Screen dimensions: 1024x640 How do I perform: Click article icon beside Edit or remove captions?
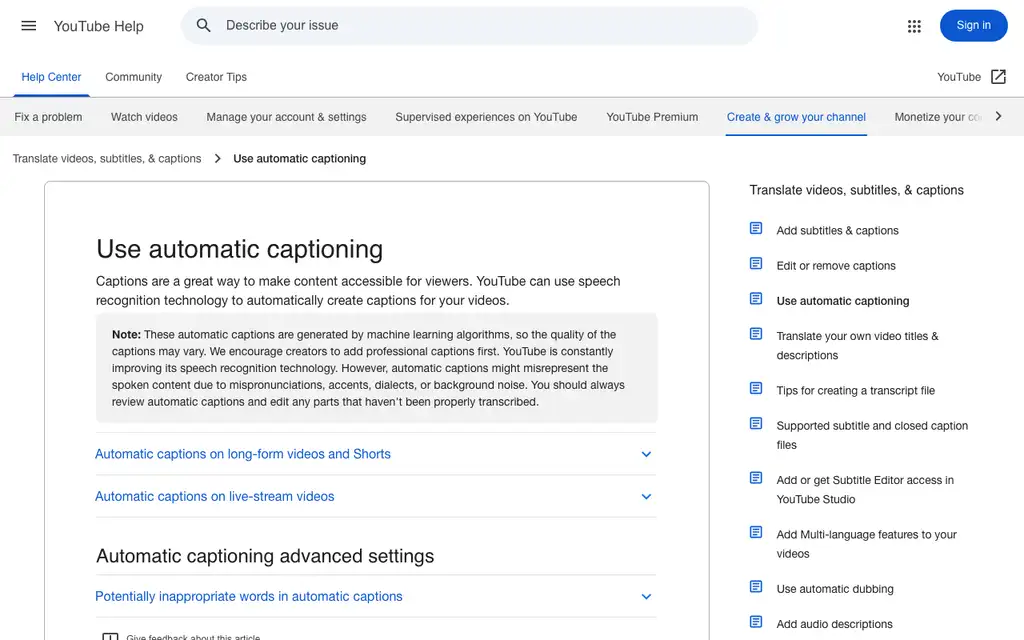click(756, 264)
